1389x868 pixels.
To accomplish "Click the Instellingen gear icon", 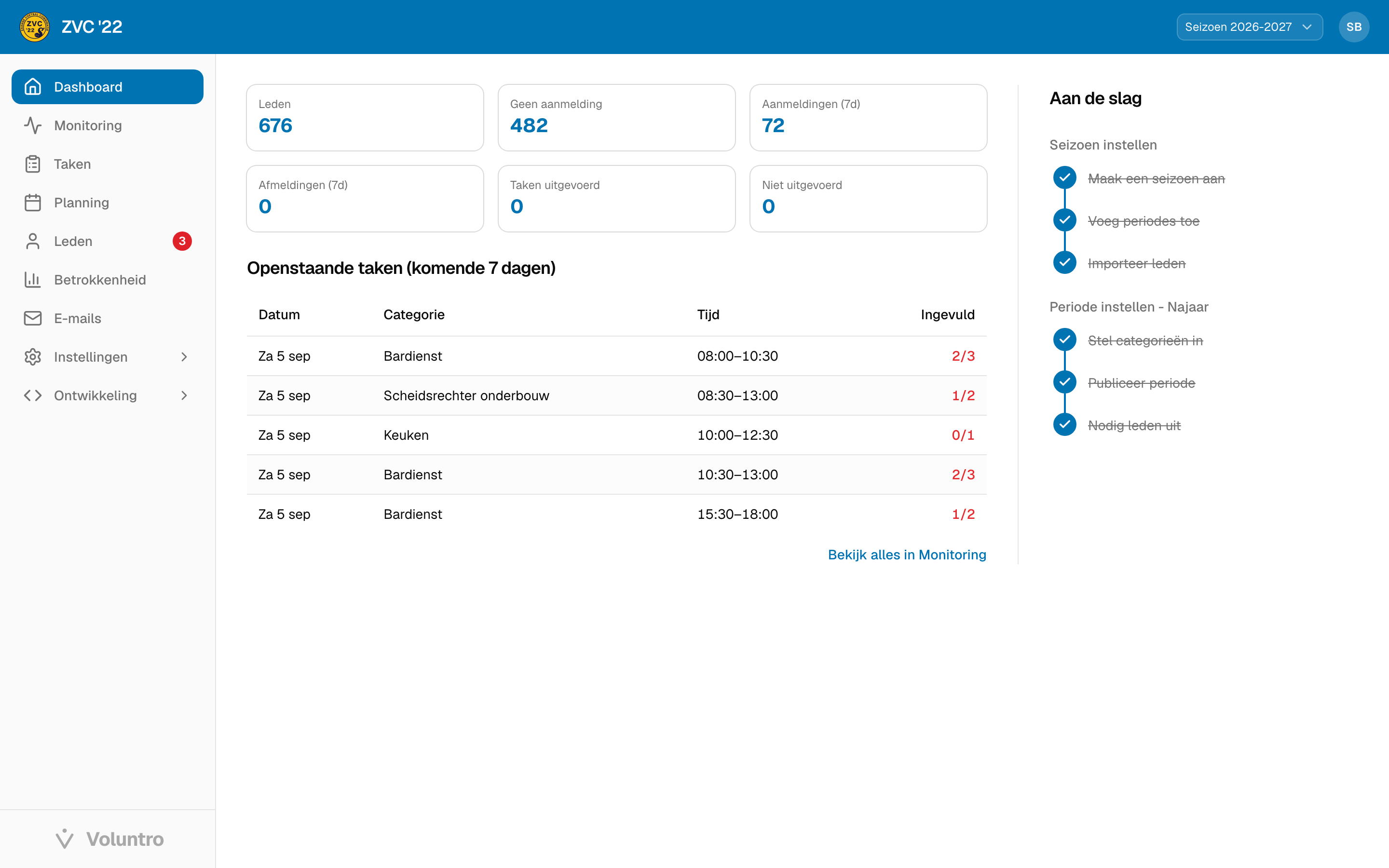I will point(33,356).
